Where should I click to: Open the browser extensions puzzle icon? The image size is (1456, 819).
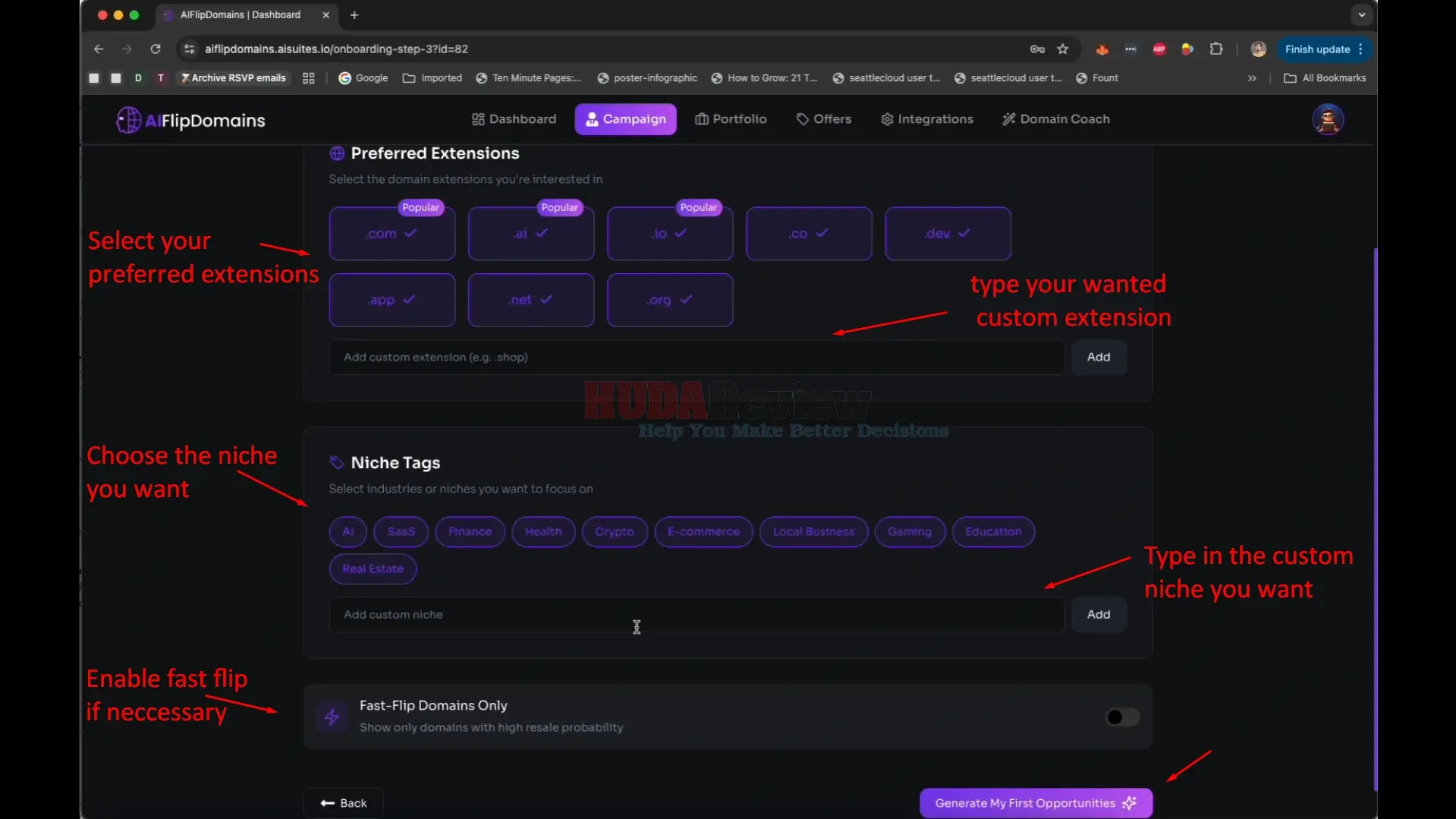click(1216, 49)
